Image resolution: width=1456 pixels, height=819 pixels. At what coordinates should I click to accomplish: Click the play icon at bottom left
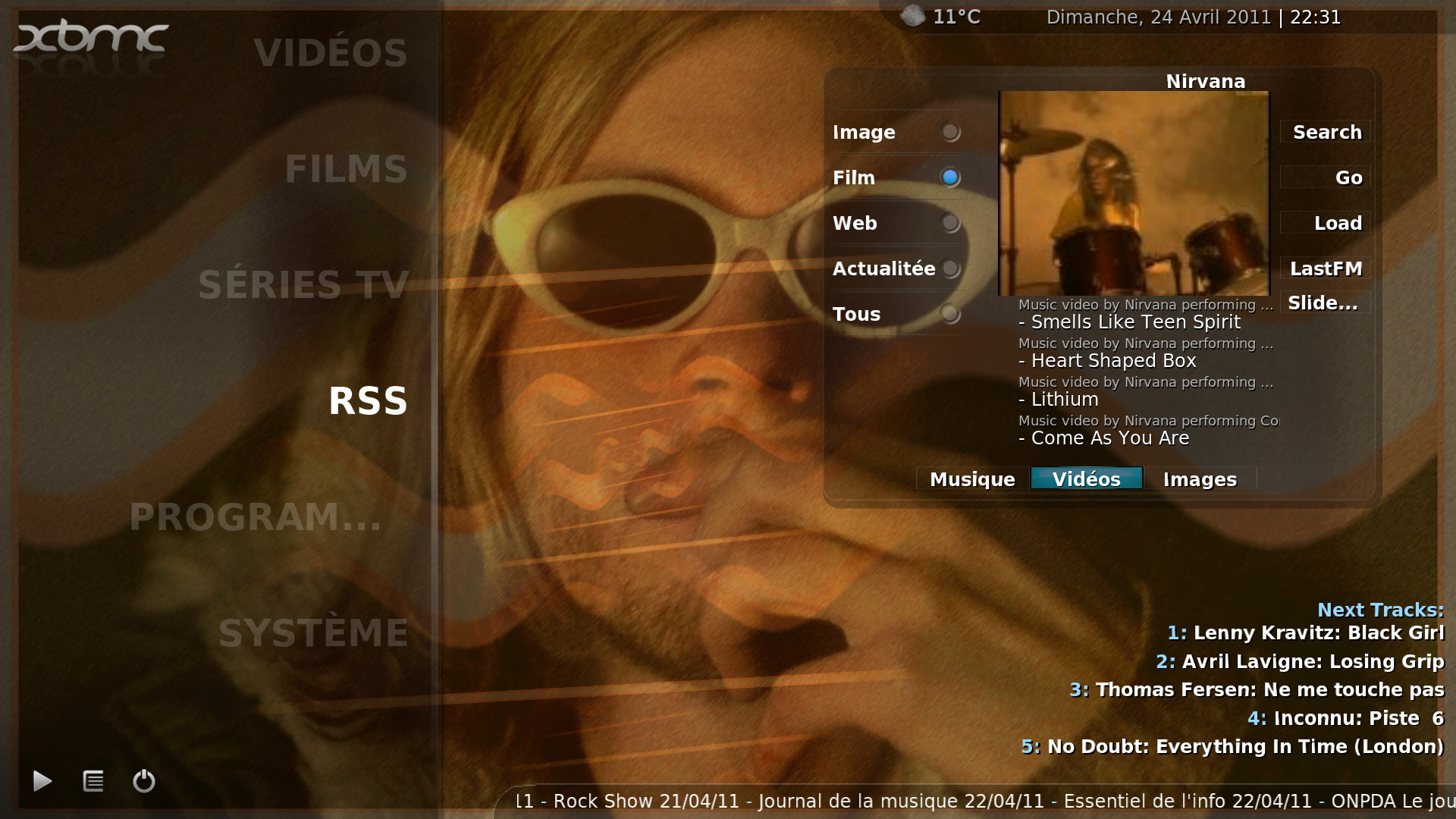click(x=42, y=780)
